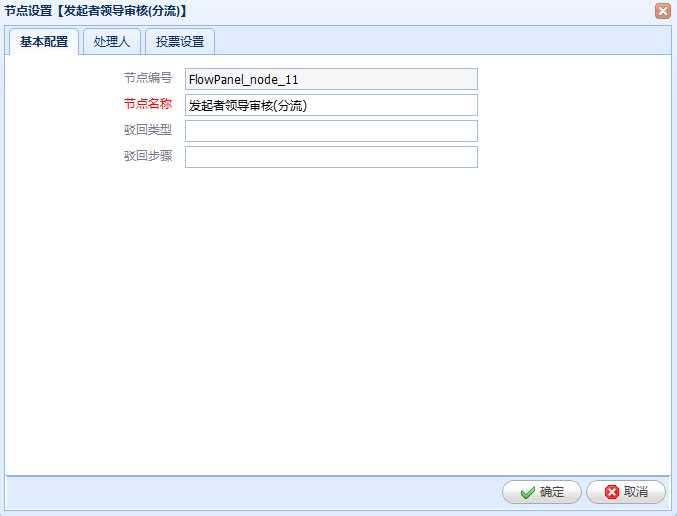Viewport: 677px width, 516px height.
Task: Click the 节点编号 label
Action: click(x=148, y=78)
